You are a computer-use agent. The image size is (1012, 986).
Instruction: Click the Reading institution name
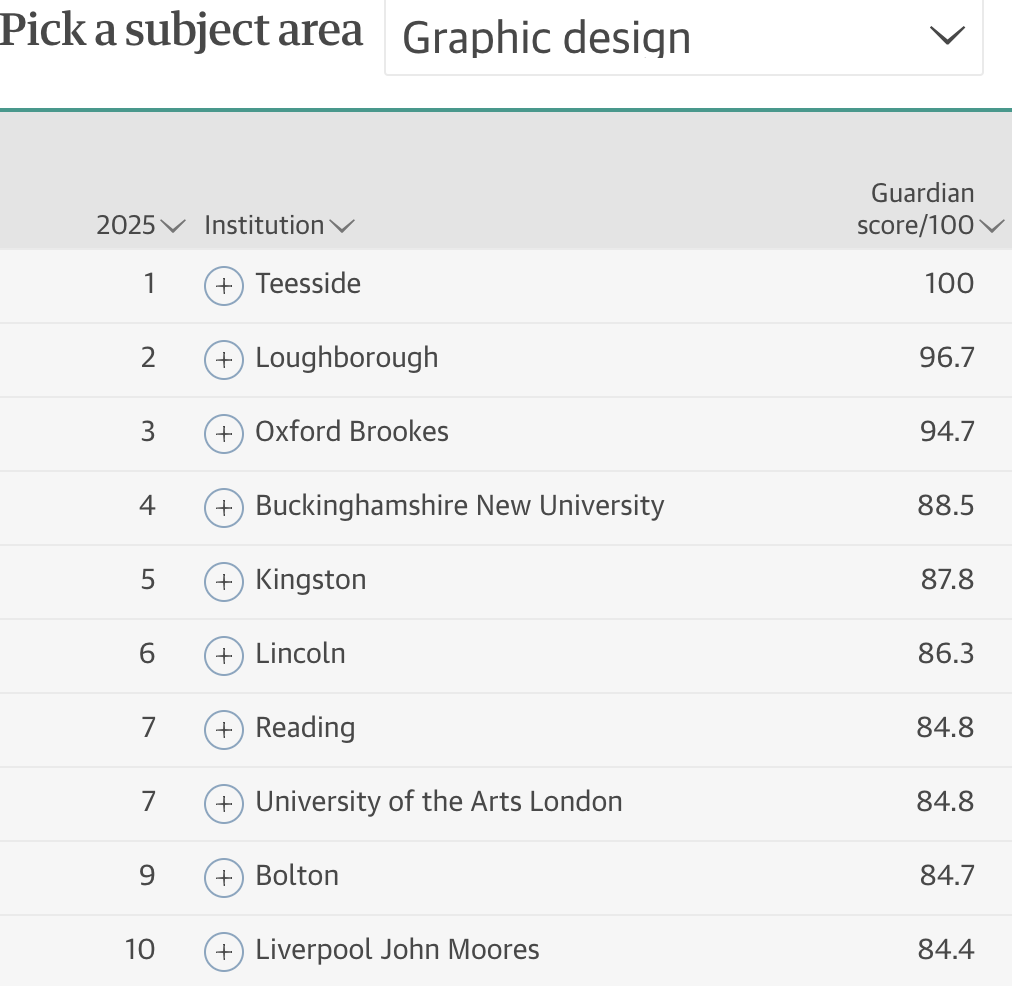[x=305, y=728]
